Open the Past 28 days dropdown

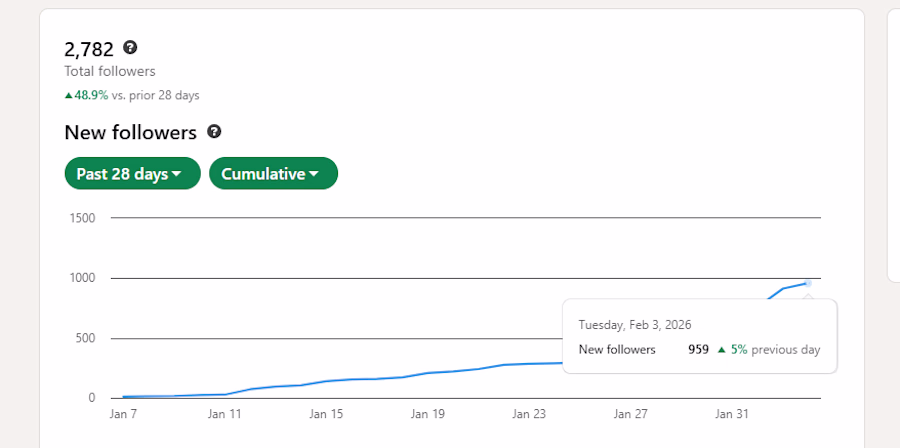pyautogui.click(x=133, y=173)
